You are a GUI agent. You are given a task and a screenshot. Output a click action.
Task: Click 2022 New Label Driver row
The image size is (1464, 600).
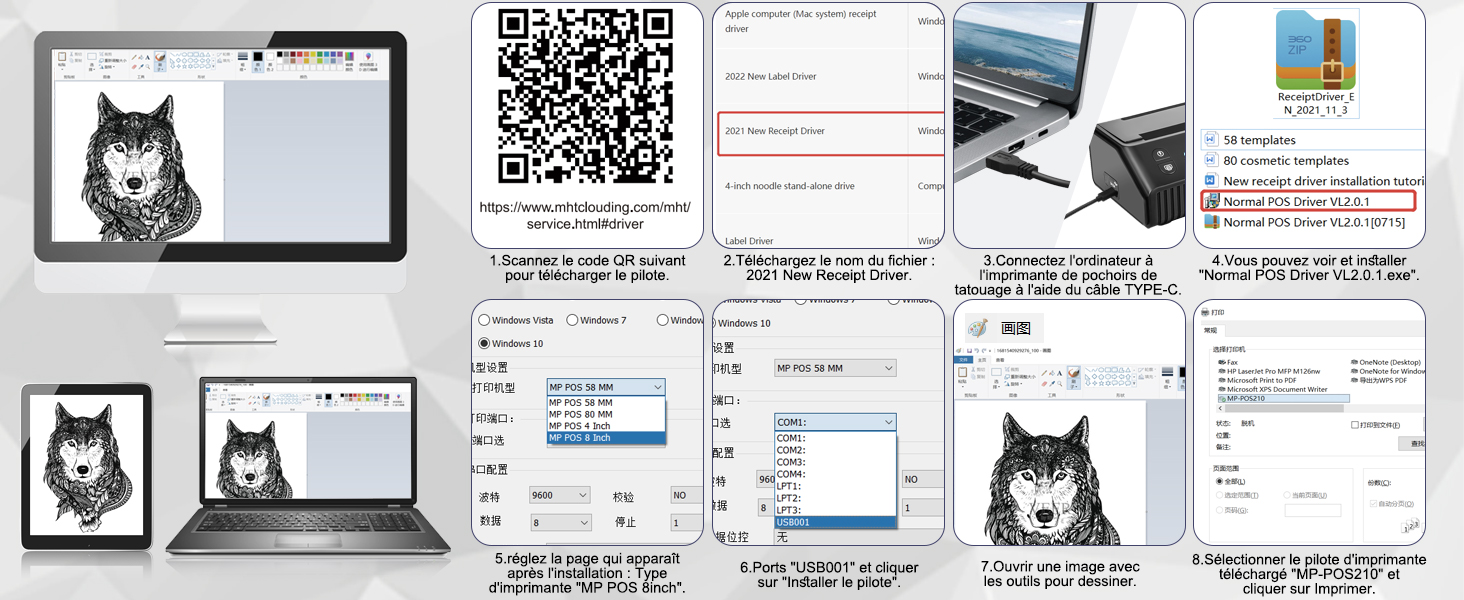[829, 76]
